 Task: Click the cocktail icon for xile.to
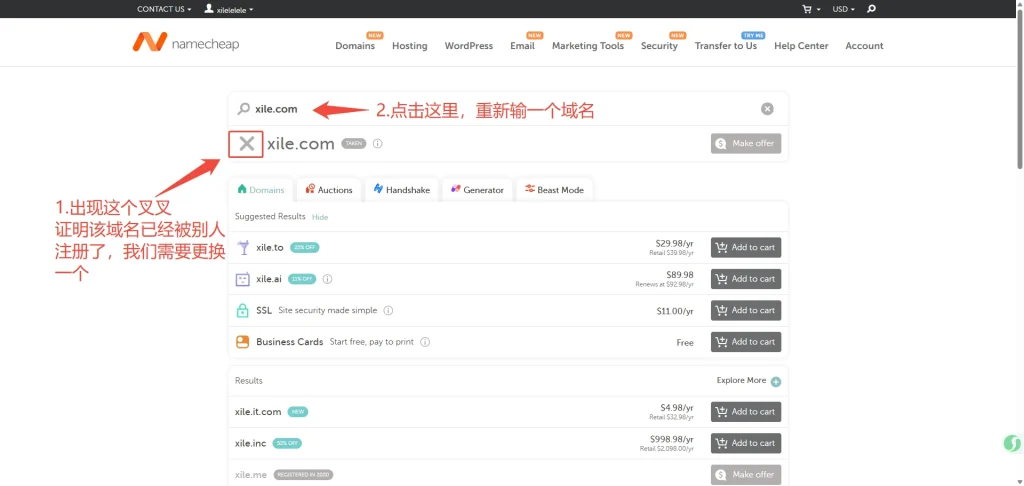click(243, 248)
